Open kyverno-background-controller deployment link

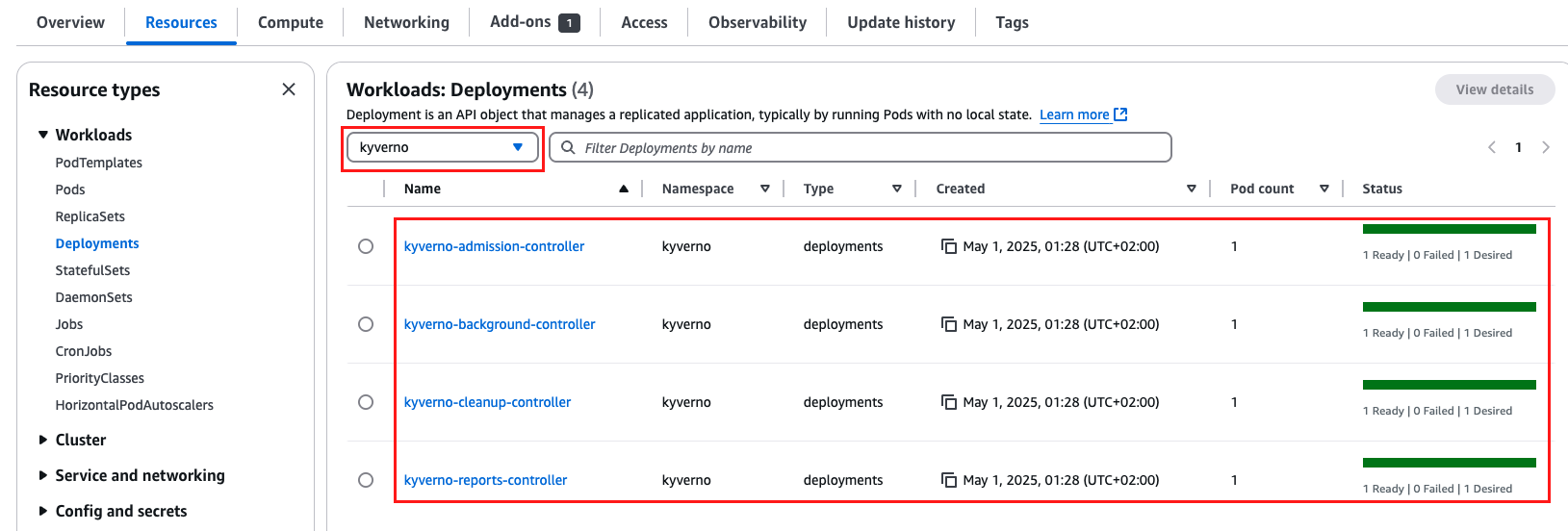tap(500, 324)
